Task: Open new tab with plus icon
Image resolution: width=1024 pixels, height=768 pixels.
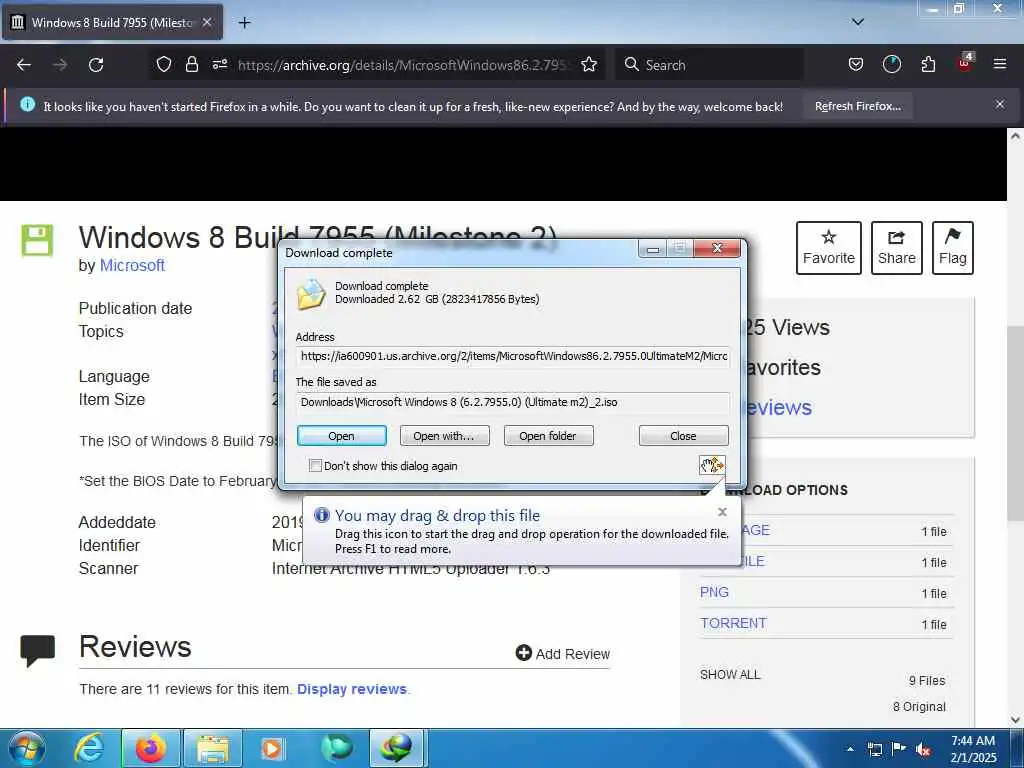Action: click(x=244, y=23)
